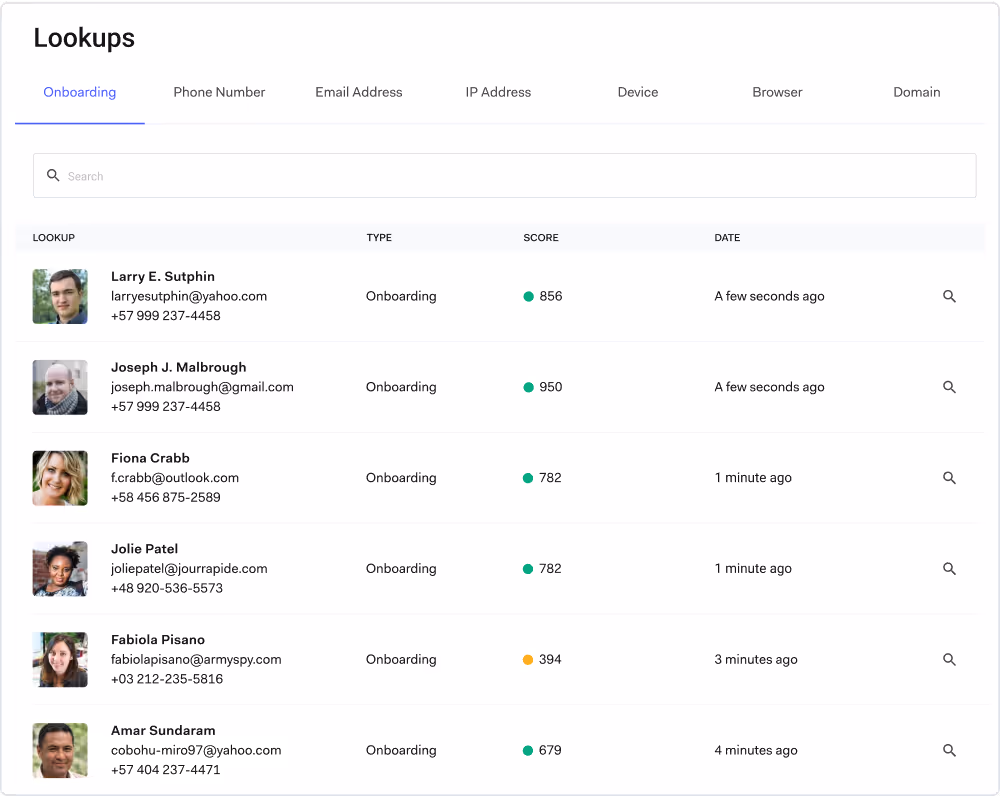Open the Email Address tab
Viewport: 1000px width, 796px height.
(358, 92)
